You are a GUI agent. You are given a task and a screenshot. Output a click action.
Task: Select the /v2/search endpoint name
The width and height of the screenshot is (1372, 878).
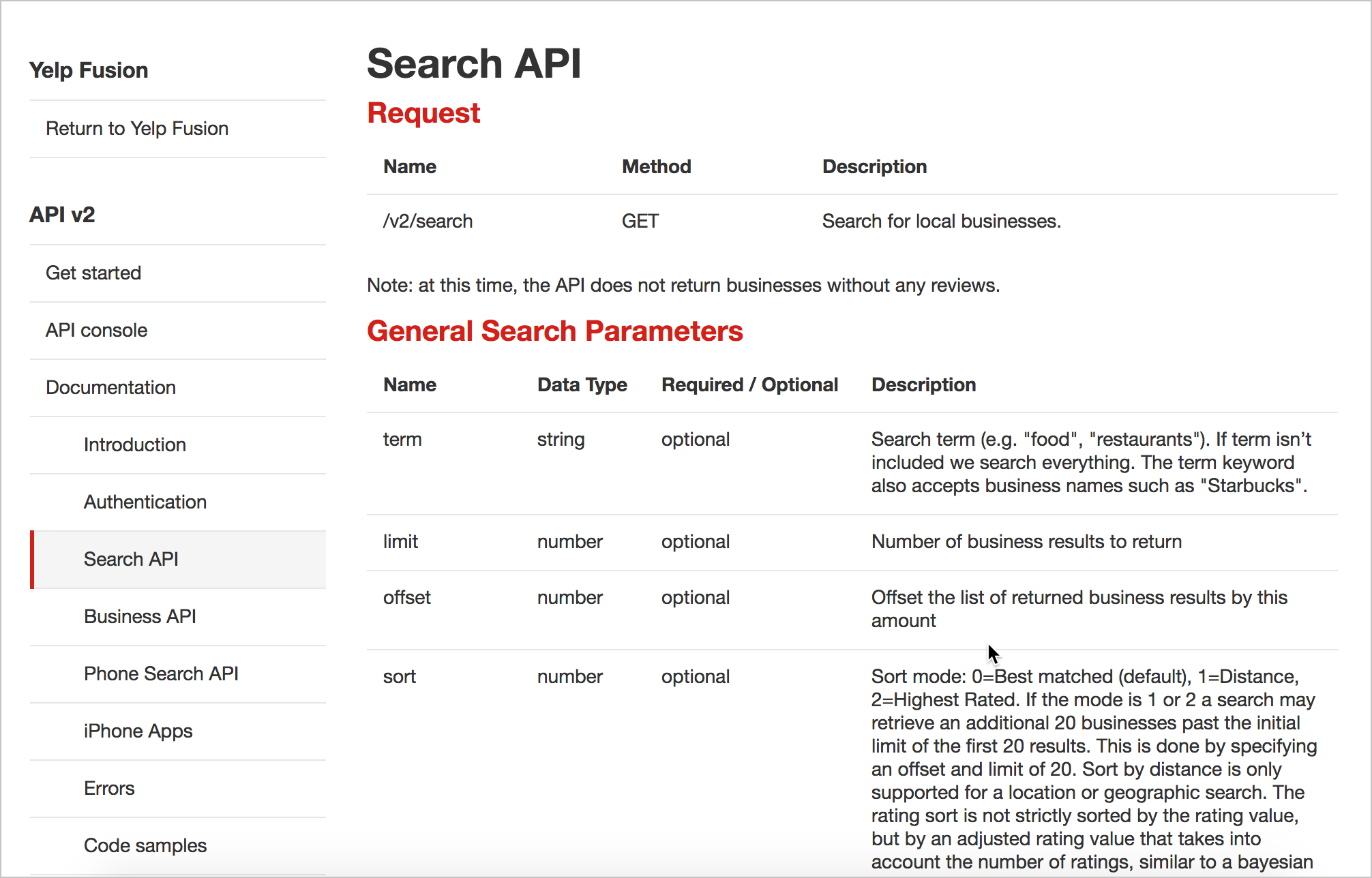click(x=428, y=220)
